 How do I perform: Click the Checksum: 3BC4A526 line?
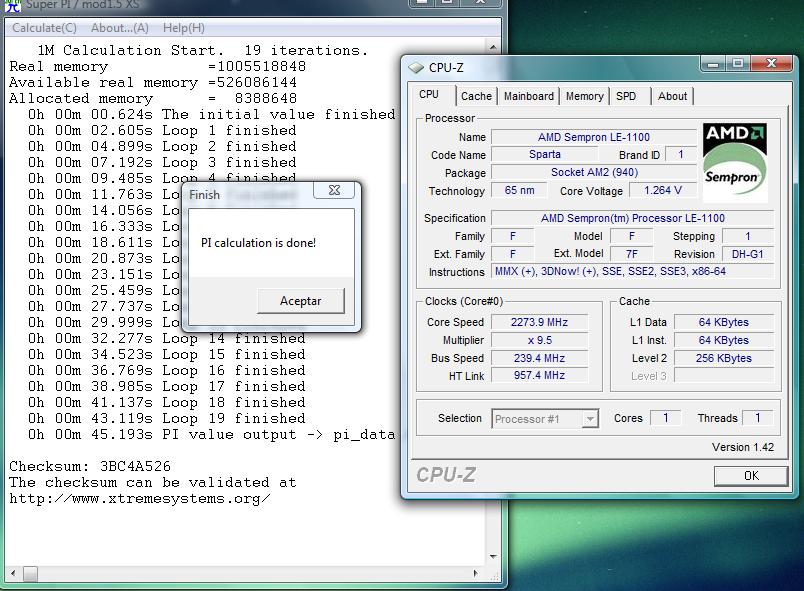click(x=90, y=466)
